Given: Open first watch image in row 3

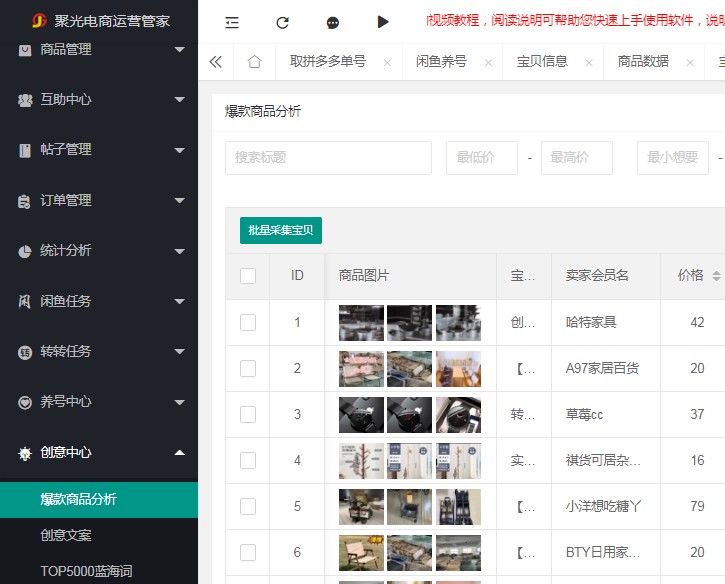Looking at the screenshot, I should 361,415.
